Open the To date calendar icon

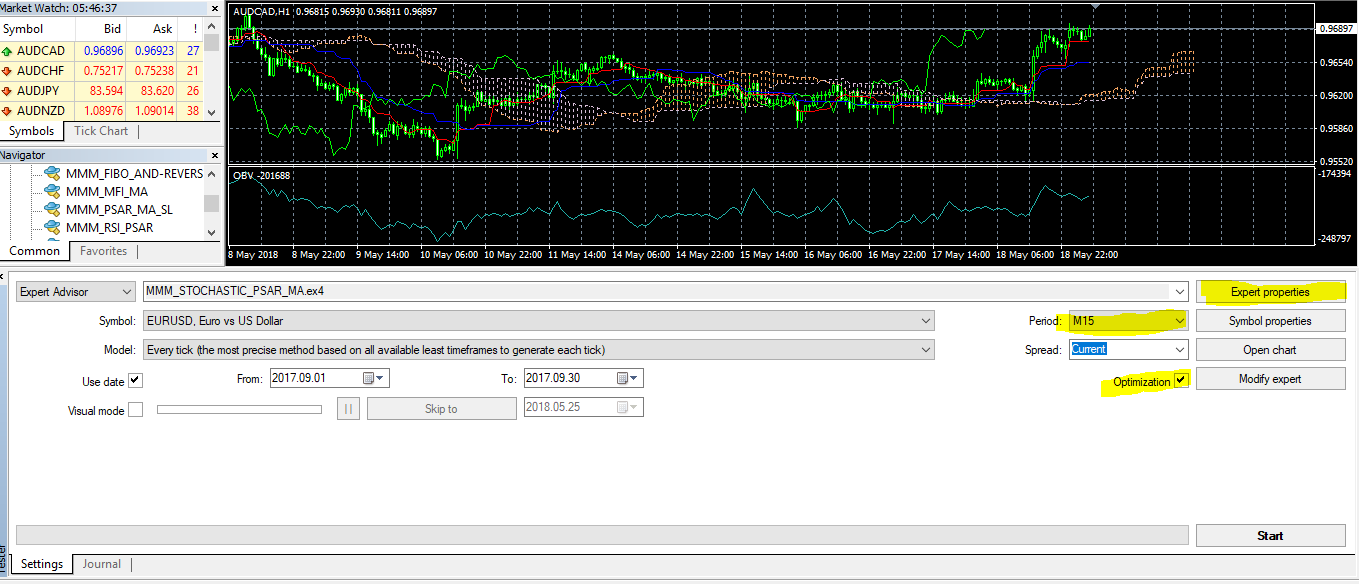tap(623, 378)
